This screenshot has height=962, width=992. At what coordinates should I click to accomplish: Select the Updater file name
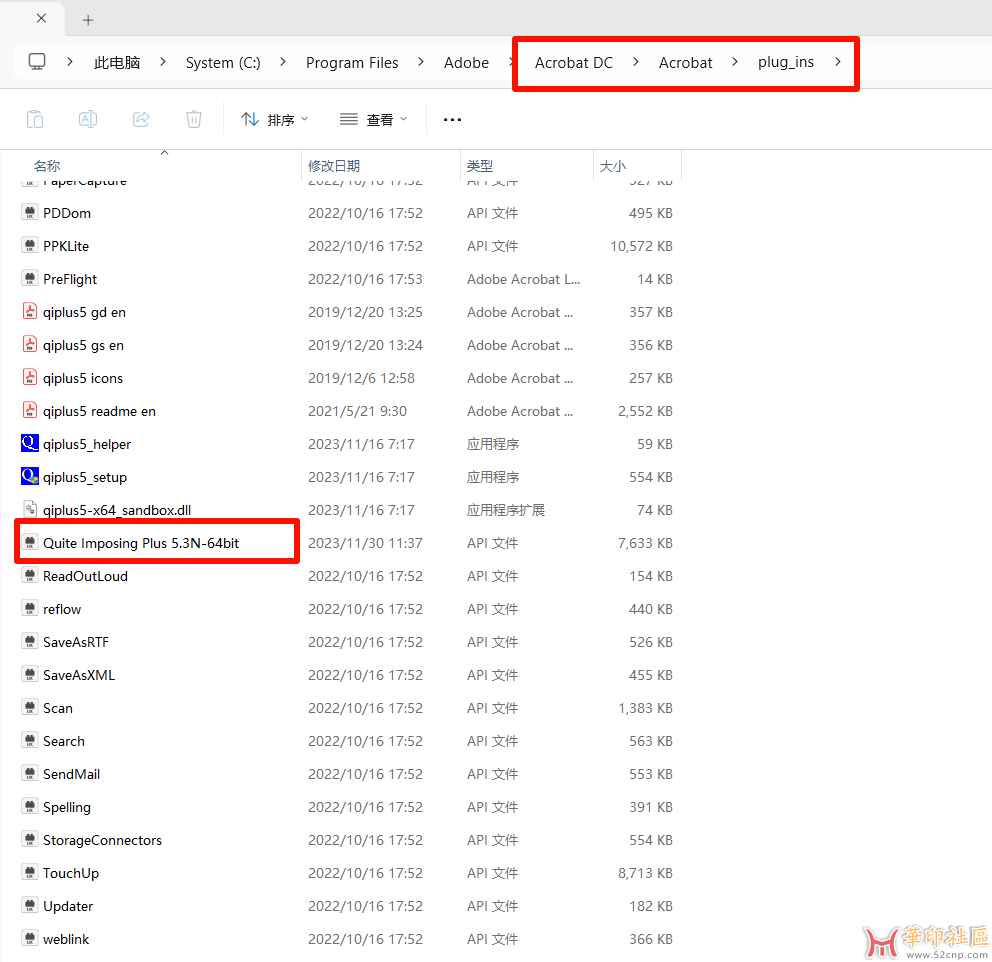tap(68, 906)
